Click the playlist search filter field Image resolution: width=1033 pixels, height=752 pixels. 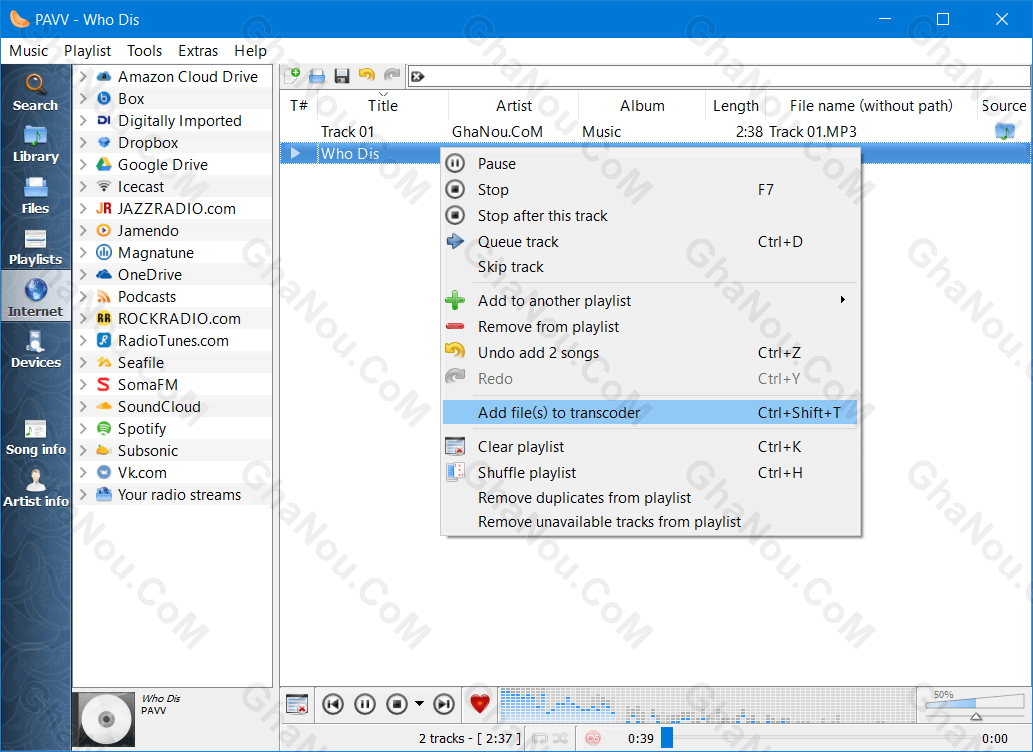(x=720, y=76)
